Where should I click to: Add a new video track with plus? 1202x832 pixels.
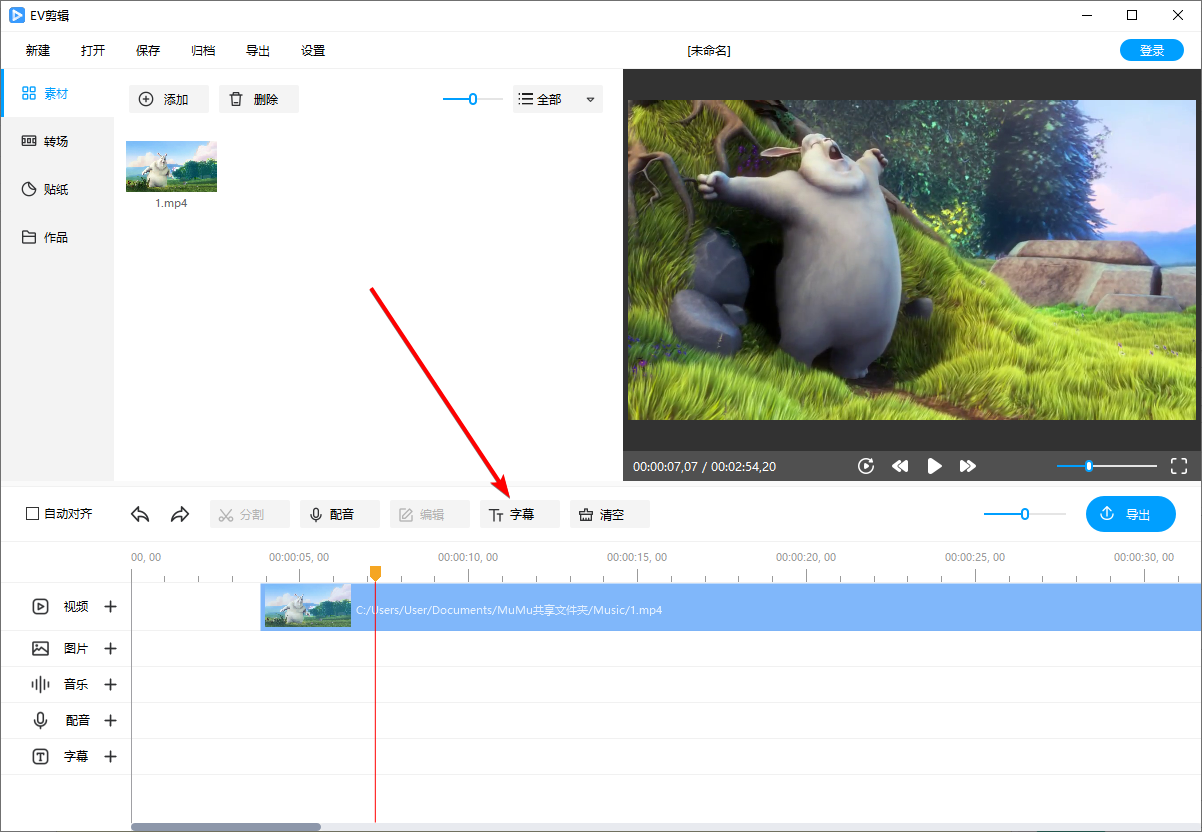(x=111, y=606)
